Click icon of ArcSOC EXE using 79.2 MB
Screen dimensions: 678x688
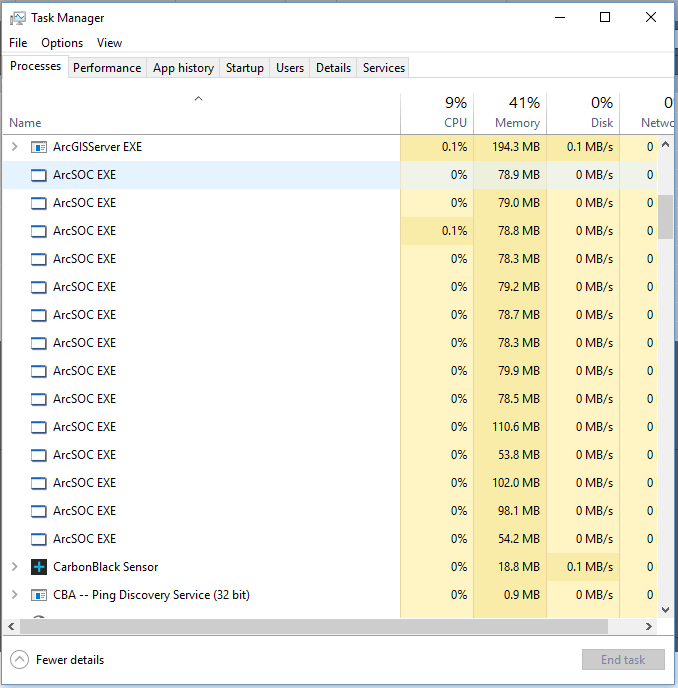coord(39,287)
